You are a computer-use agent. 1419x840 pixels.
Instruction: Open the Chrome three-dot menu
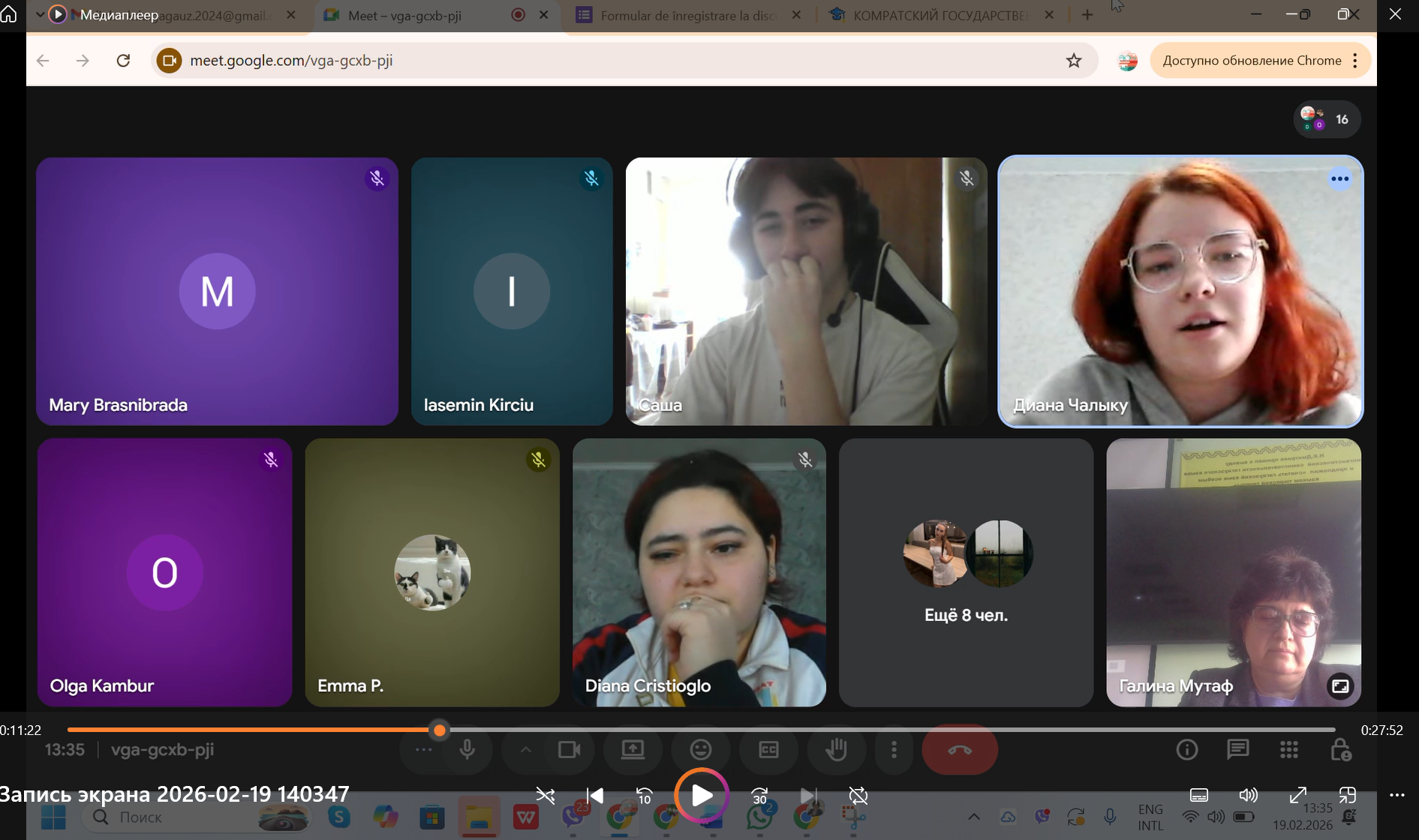point(1355,61)
